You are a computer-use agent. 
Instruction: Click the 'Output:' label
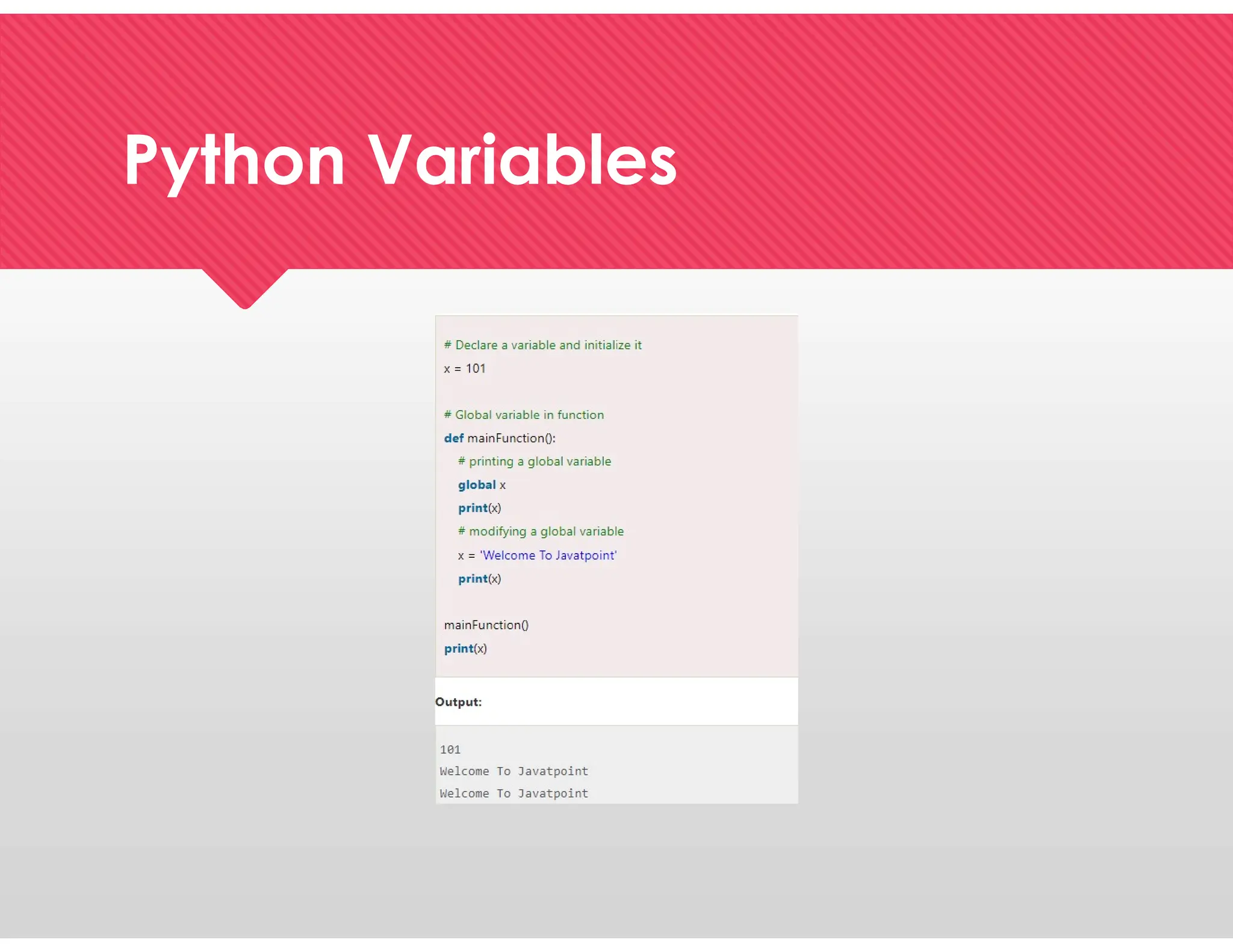point(458,702)
